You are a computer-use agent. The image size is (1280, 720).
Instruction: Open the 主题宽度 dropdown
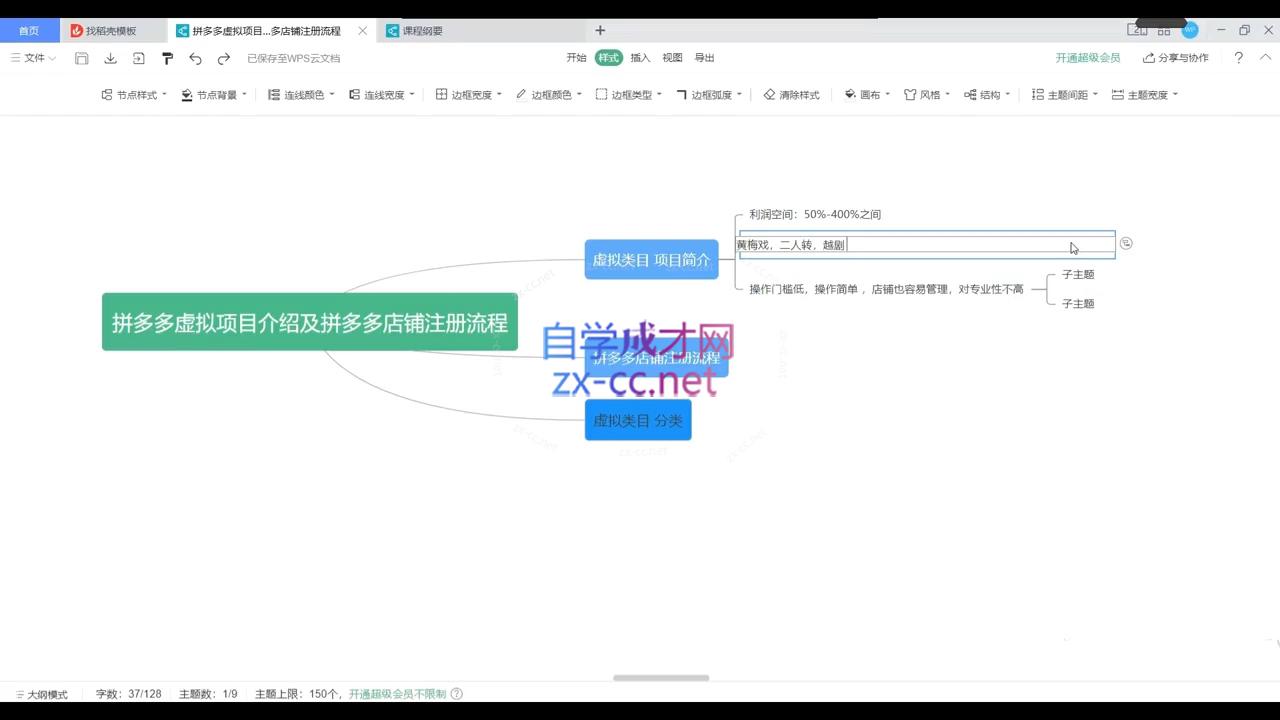click(x=1145, y=95)
